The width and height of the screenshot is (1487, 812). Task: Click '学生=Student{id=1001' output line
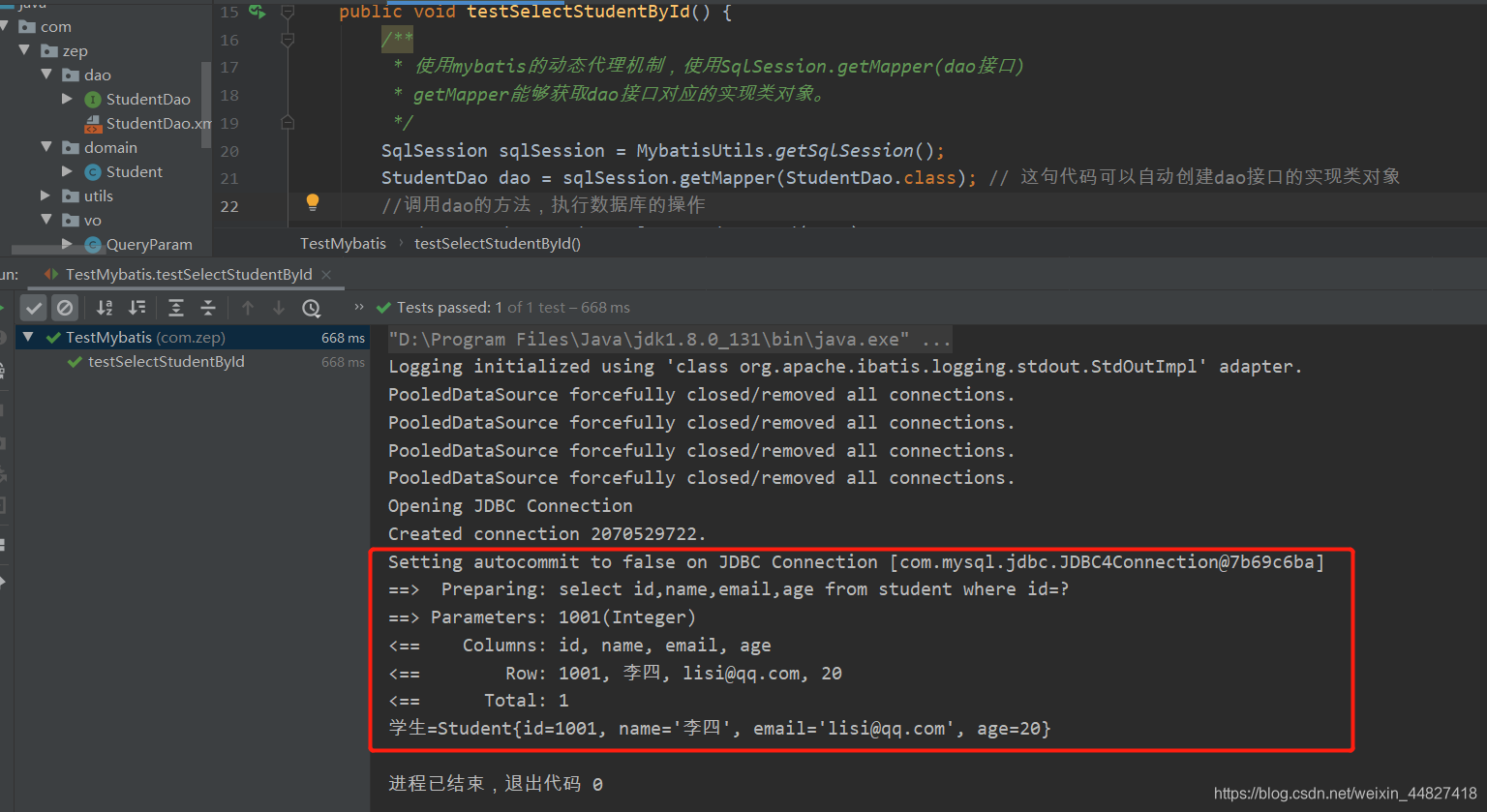pyautogui.click(x=719, y=728)
